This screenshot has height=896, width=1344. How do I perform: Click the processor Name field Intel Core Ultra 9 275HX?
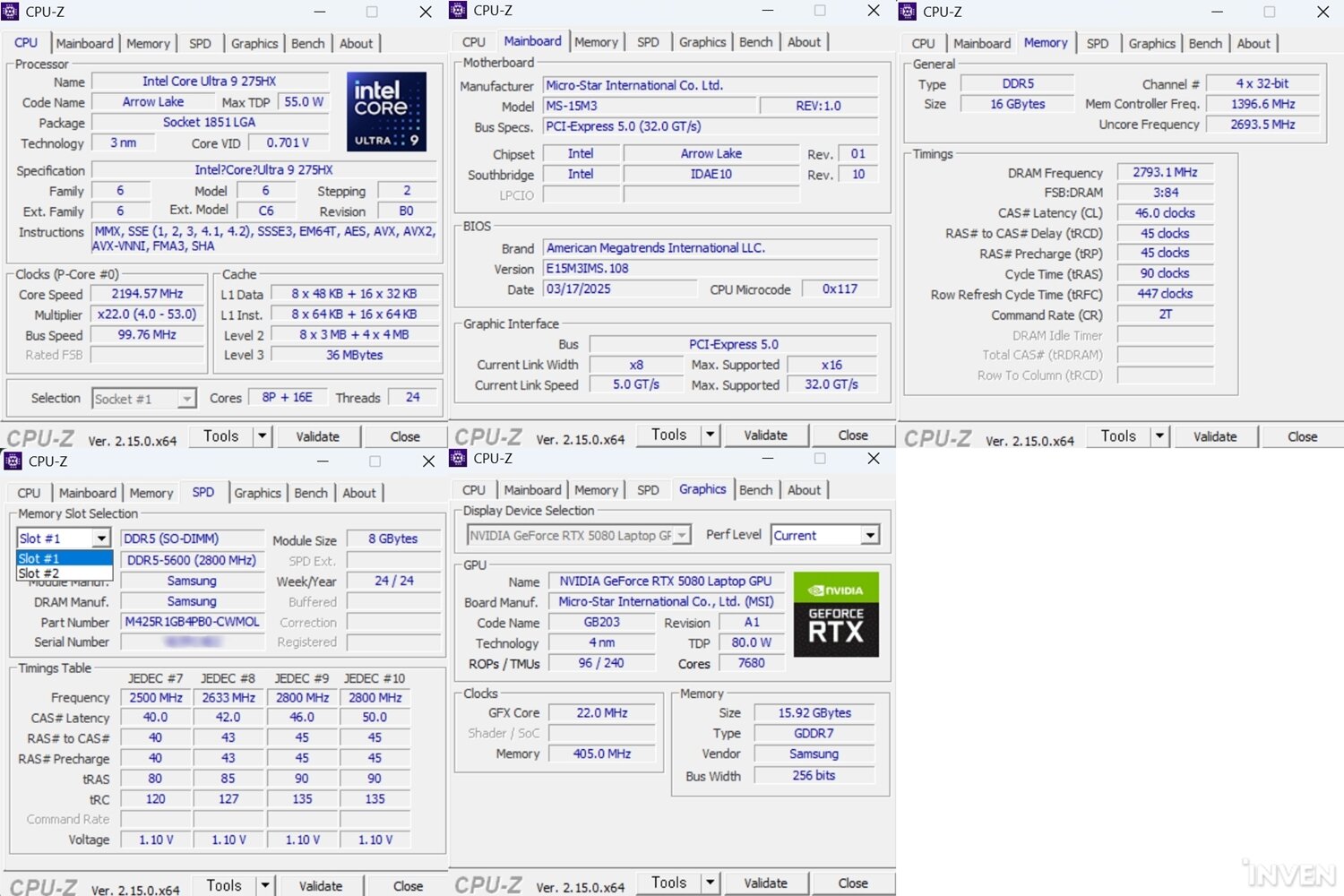(x=209, y=82)
